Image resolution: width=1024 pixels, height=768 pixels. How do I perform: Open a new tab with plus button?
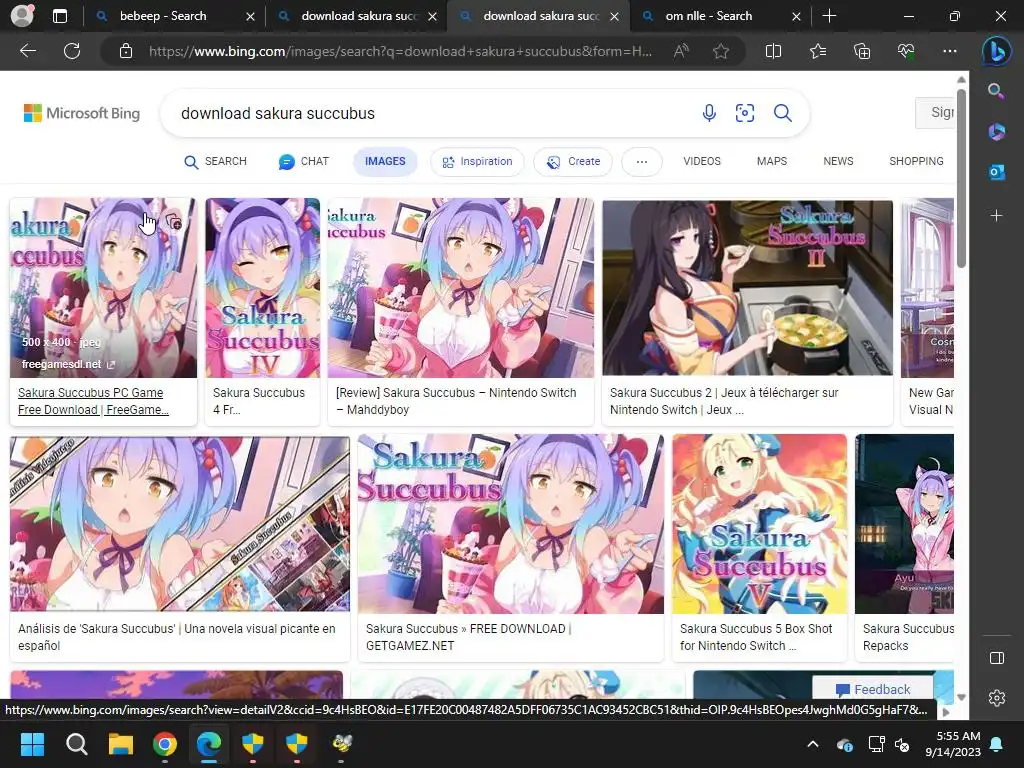coord(829,16)
